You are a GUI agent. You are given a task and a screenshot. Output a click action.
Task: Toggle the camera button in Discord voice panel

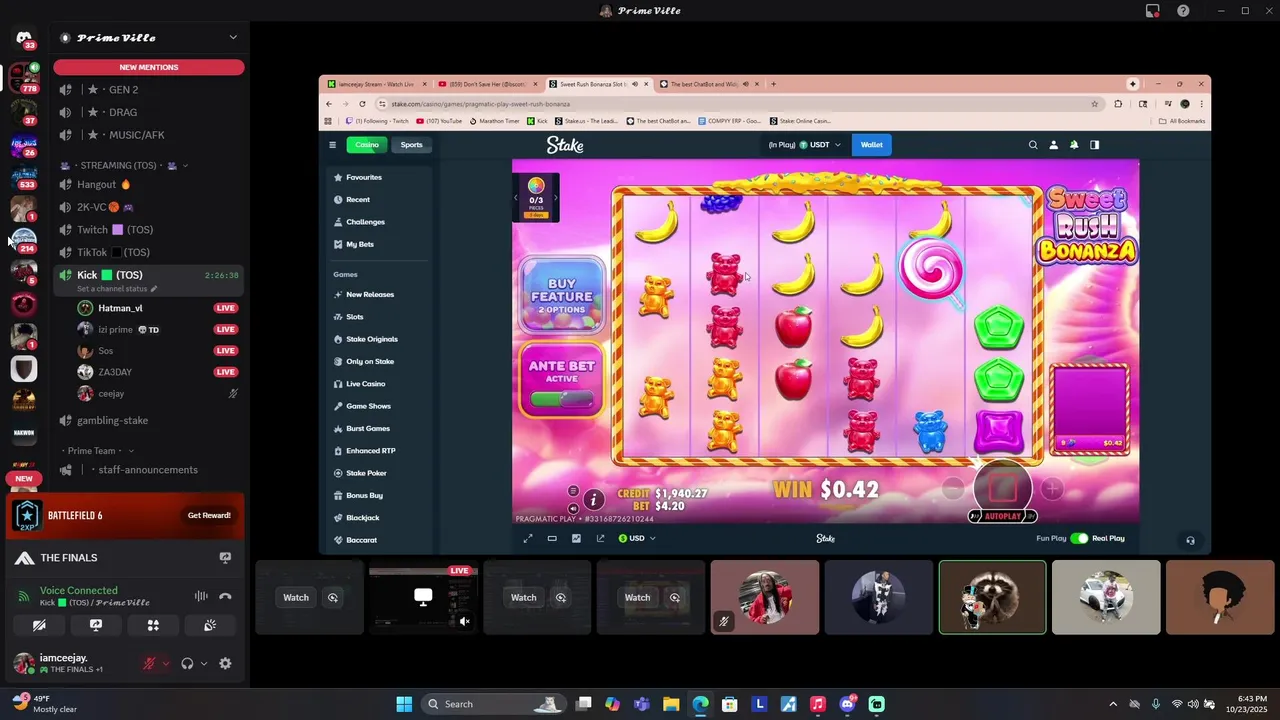[39, 625]
